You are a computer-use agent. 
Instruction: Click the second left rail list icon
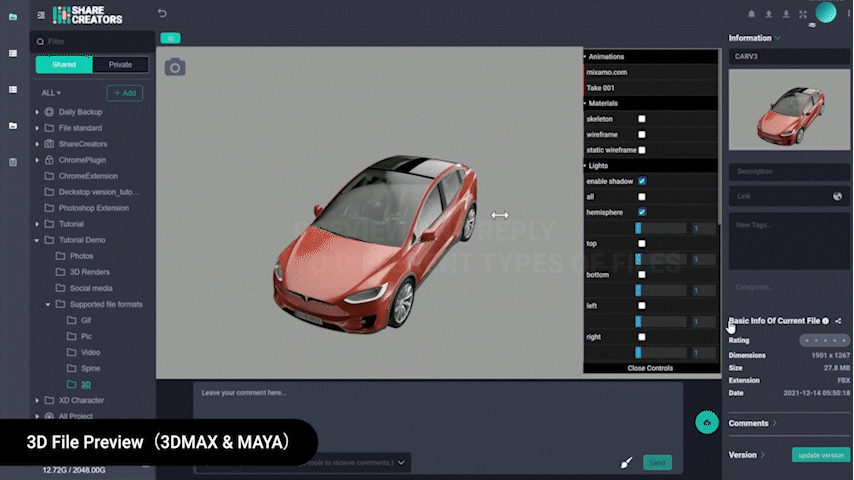click(x=13, y=53)
